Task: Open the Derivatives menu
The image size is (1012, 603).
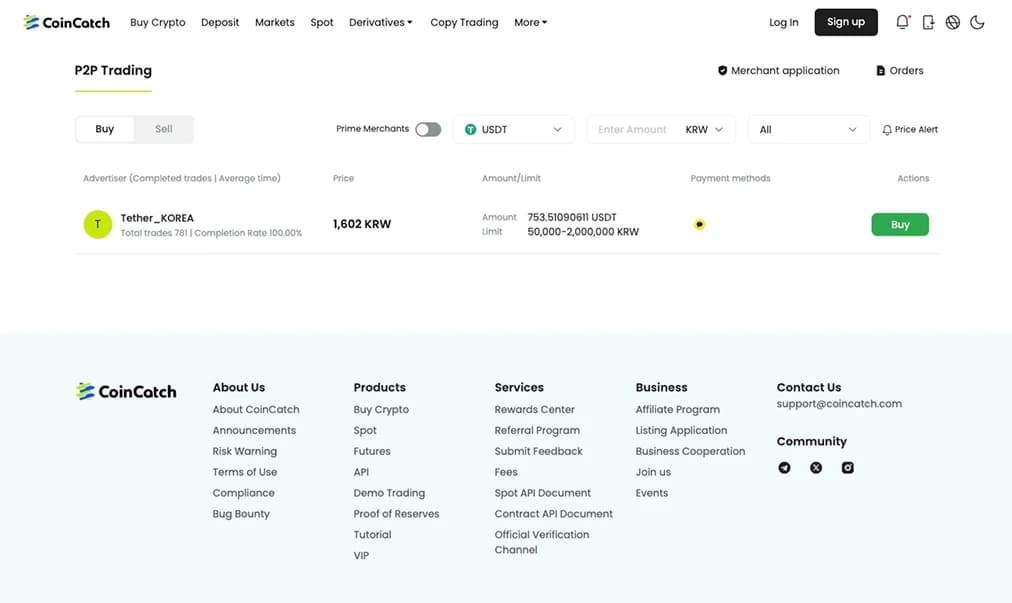Action: coord(380,22)
